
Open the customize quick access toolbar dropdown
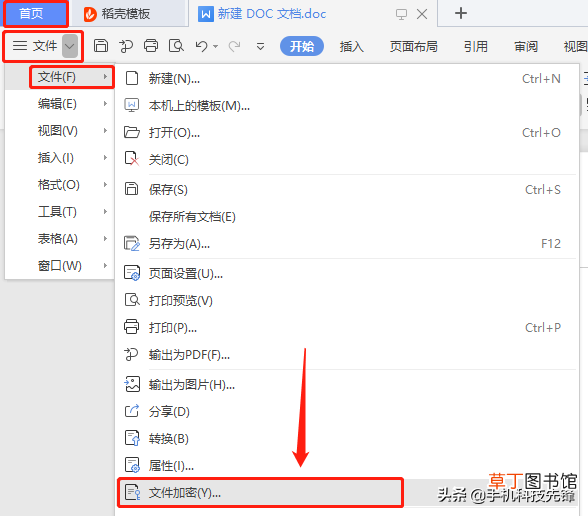260,46
